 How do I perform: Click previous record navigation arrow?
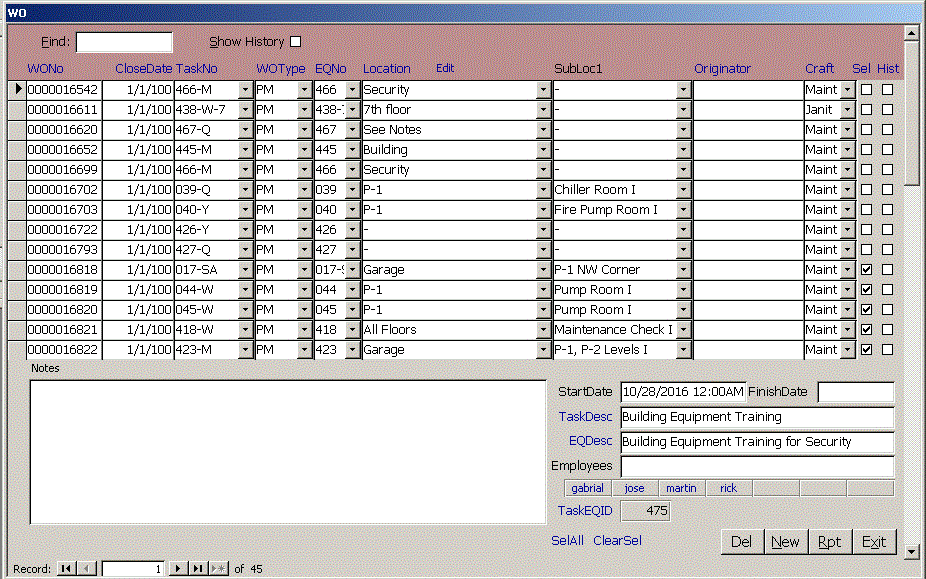point(86,568)
